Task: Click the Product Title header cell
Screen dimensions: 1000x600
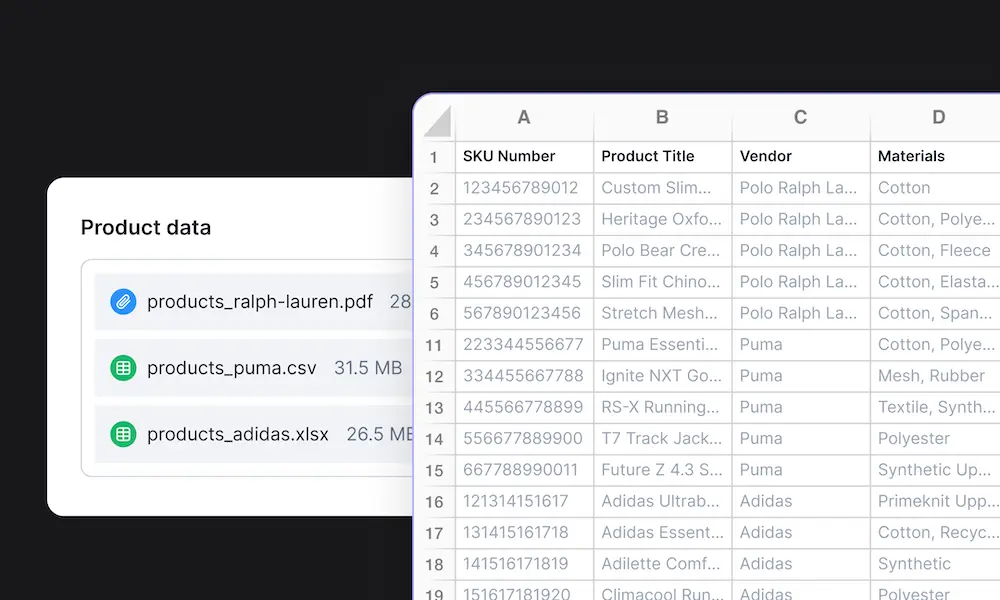Action: [x=663, y=157]
